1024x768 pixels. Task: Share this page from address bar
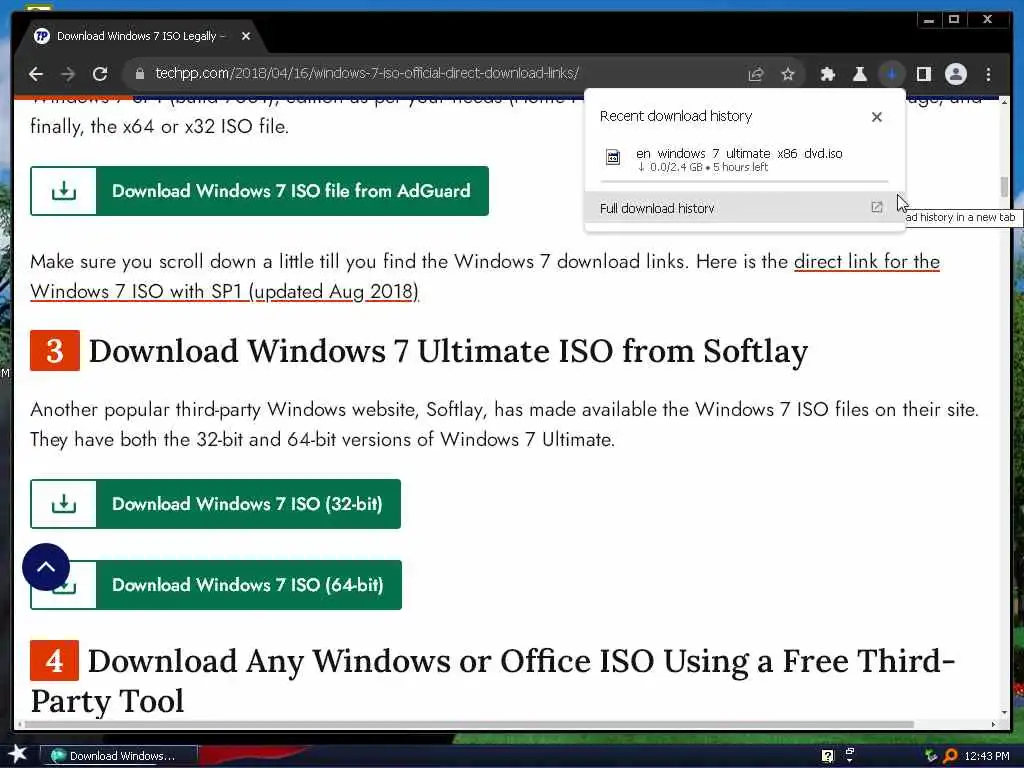756,74
